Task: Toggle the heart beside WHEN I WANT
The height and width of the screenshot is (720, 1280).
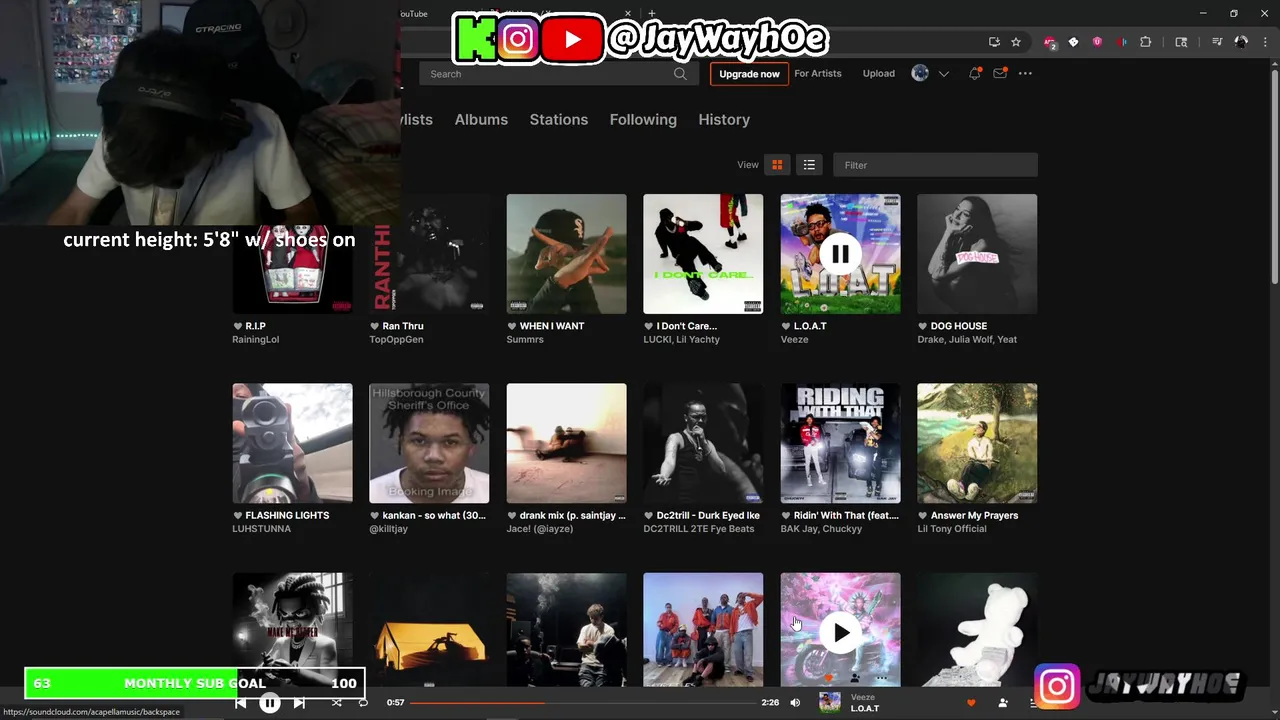Action: coord(511,326)
